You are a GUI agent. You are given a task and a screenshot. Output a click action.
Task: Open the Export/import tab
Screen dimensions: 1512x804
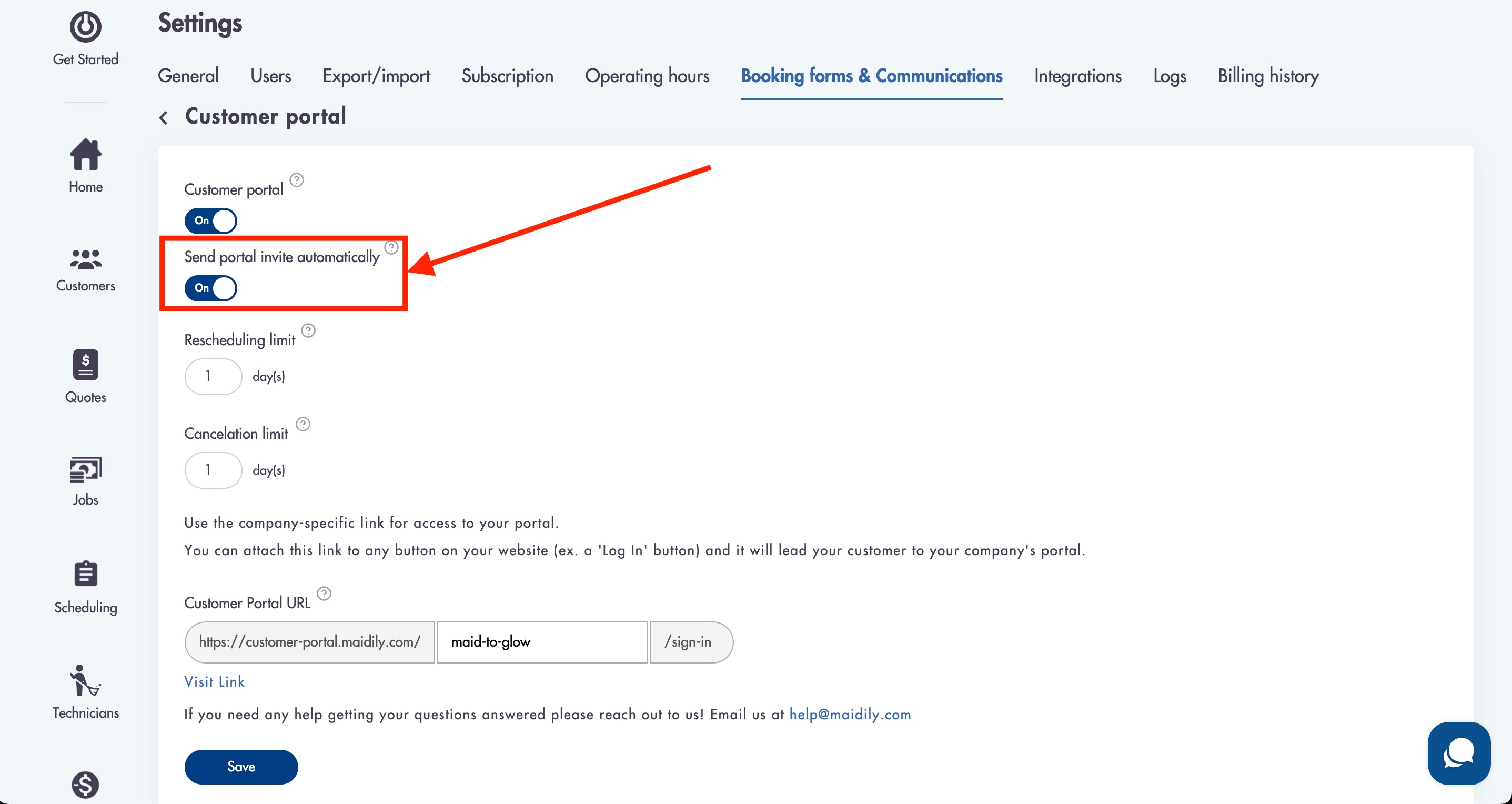(376, 76)
